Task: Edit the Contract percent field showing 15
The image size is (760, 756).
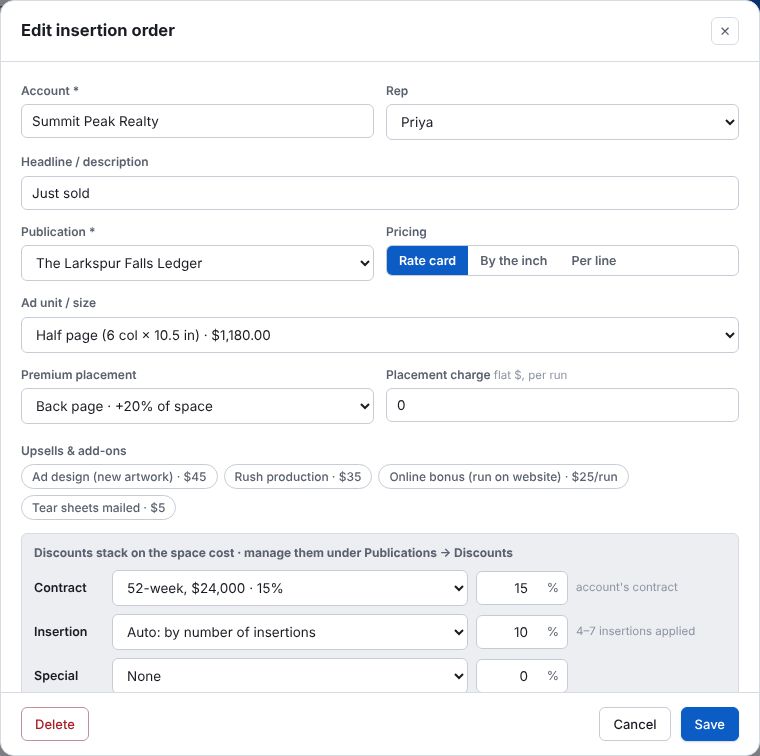Action: [x=522, y=588]
